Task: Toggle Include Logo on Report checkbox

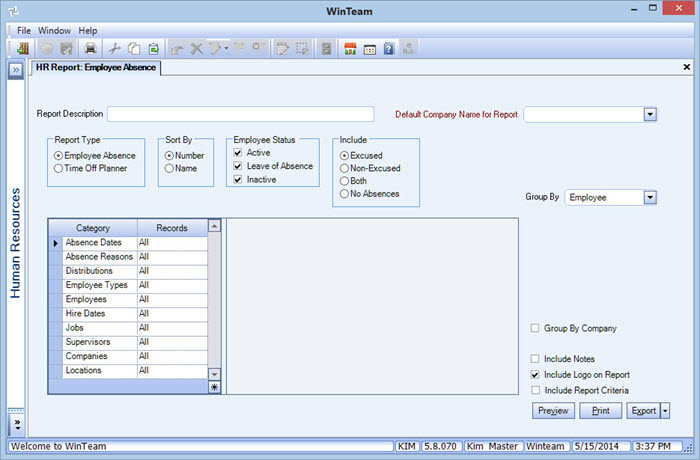Action: (x=535, y=375)
